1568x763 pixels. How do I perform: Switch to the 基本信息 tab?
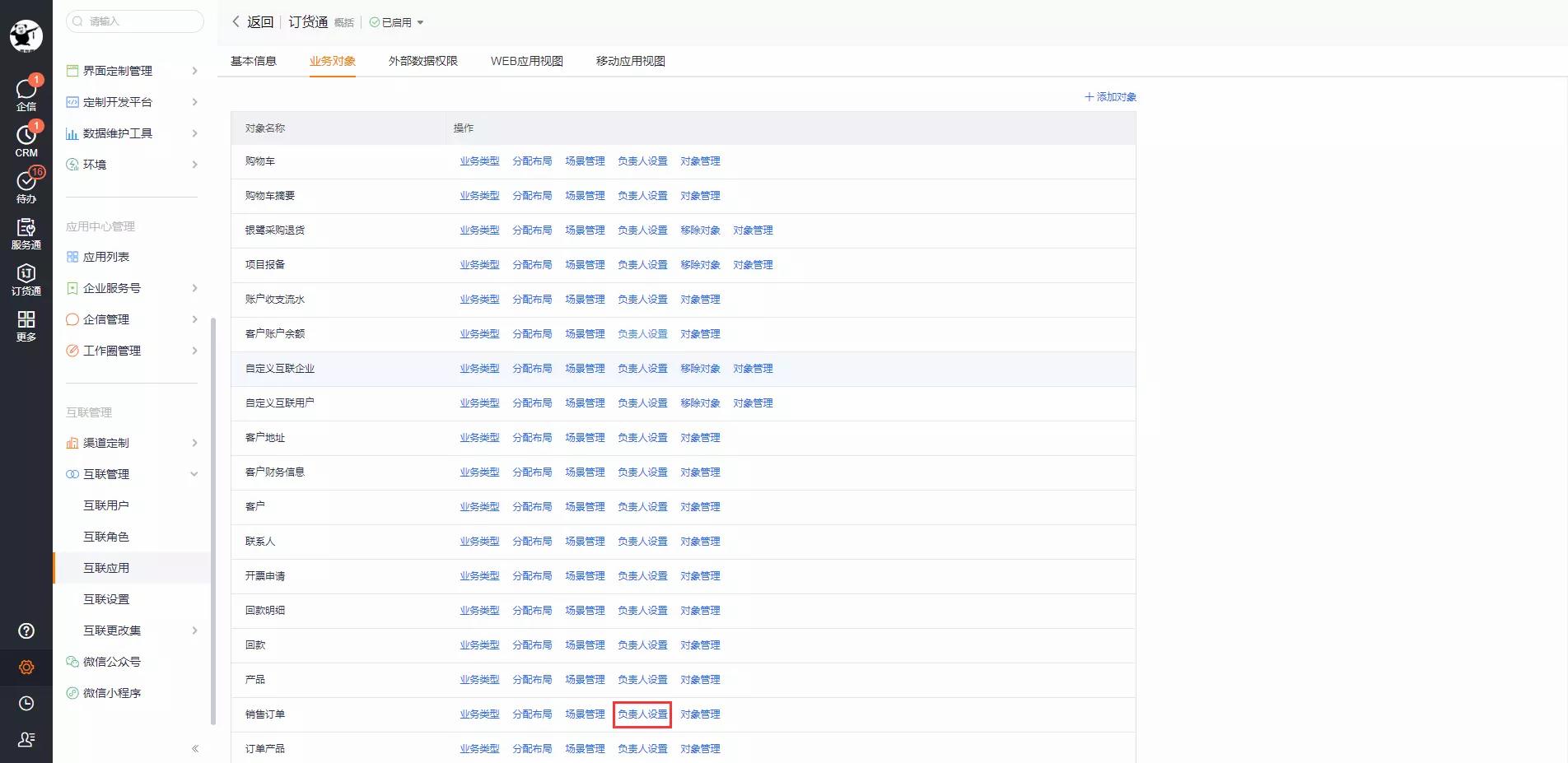(x=254, y=61)
